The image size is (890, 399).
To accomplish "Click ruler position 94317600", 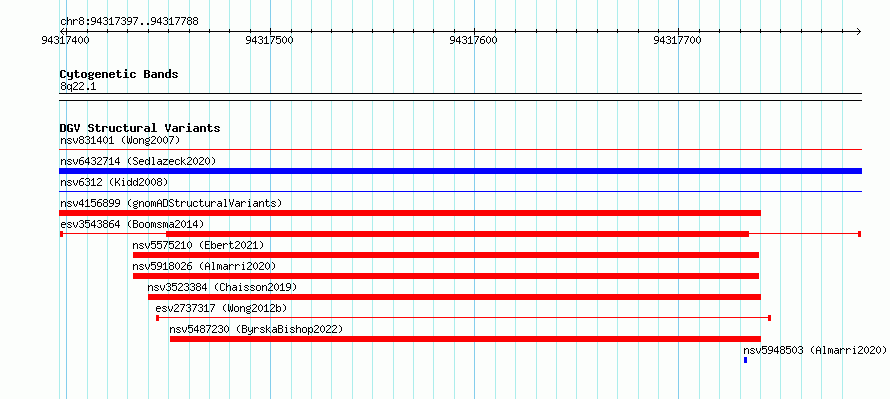I will pyautogui.click(x=473, y=40).
